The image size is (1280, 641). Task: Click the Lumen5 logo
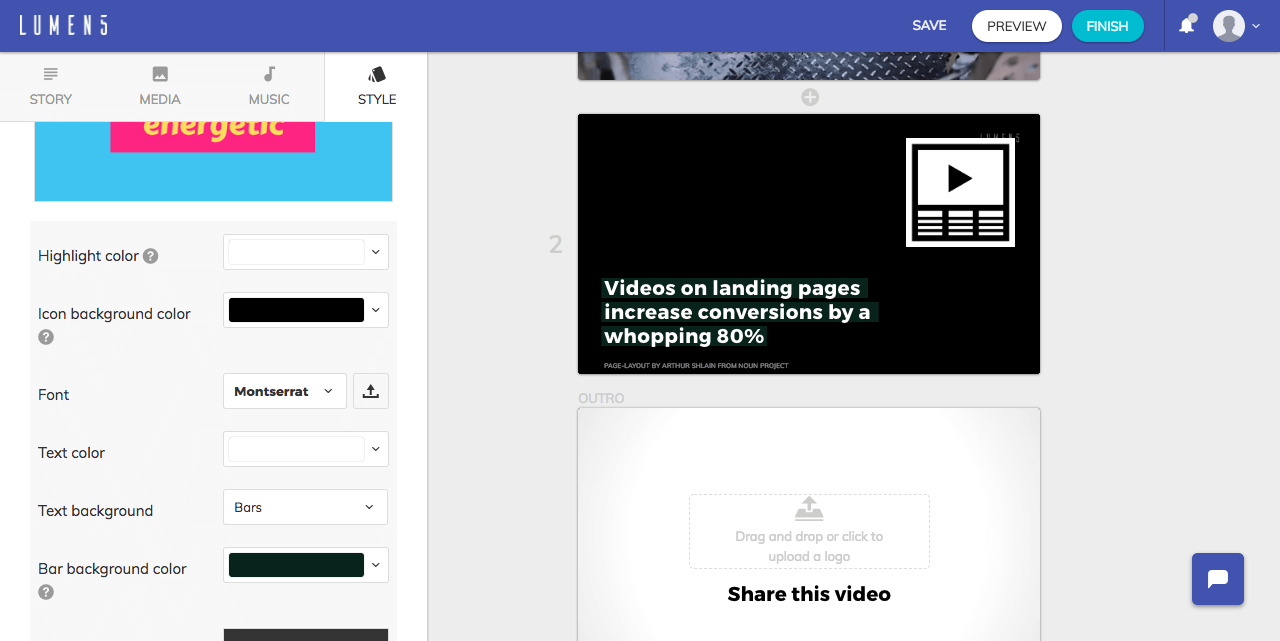pos(63,26)
